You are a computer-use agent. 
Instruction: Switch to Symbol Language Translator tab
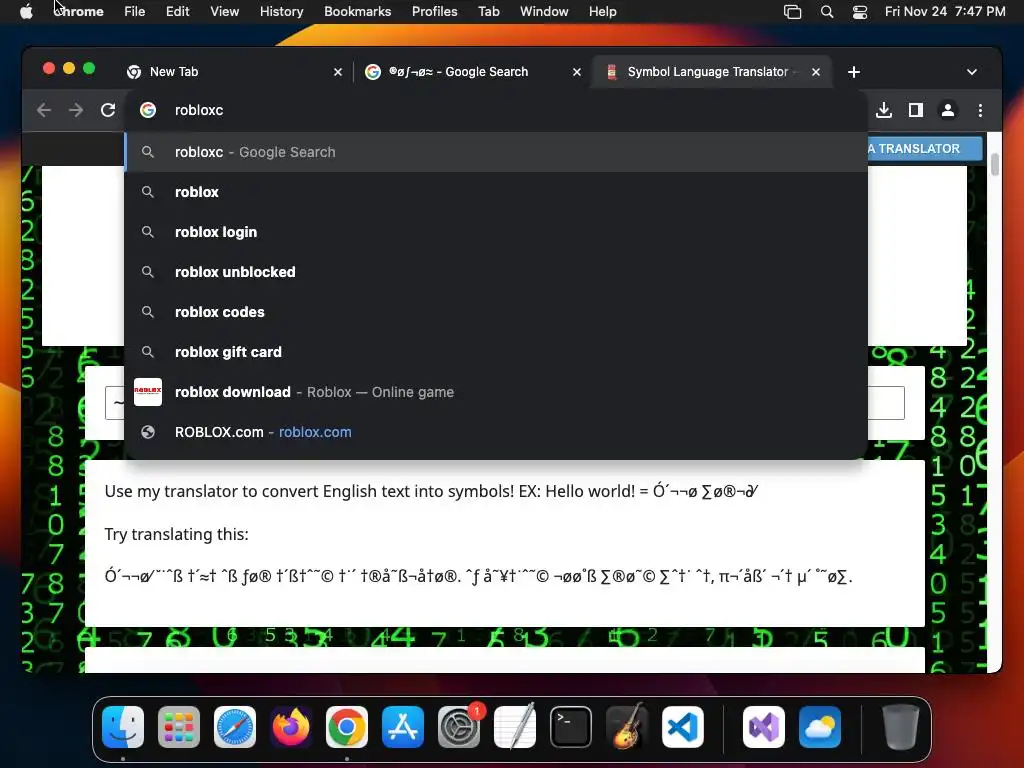click(x=712, y=72)
